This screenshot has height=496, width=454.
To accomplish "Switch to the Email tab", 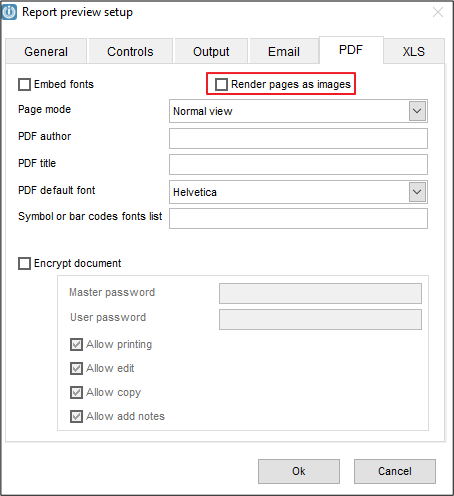I will point(284,51).
